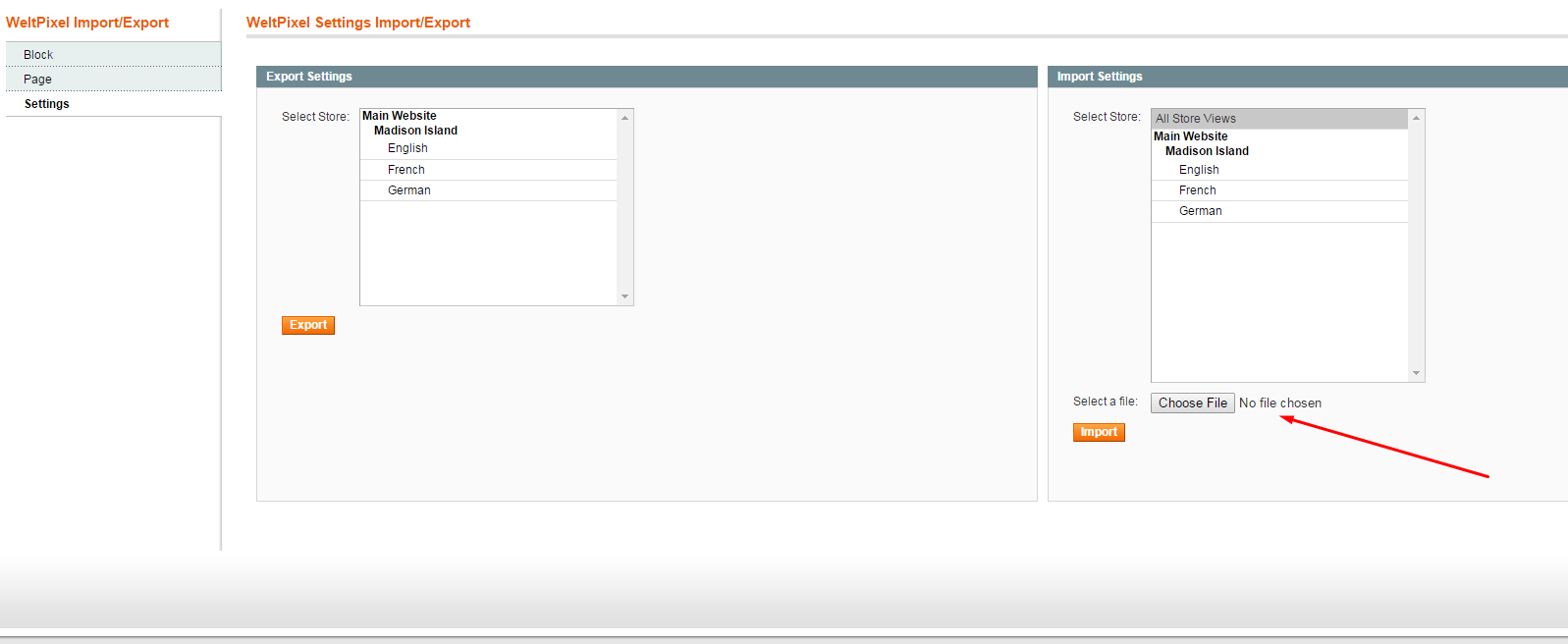Select English in Import store list
Image resolution: width=1568 pixels, height=644 pixels.
tap(1199, 170)
